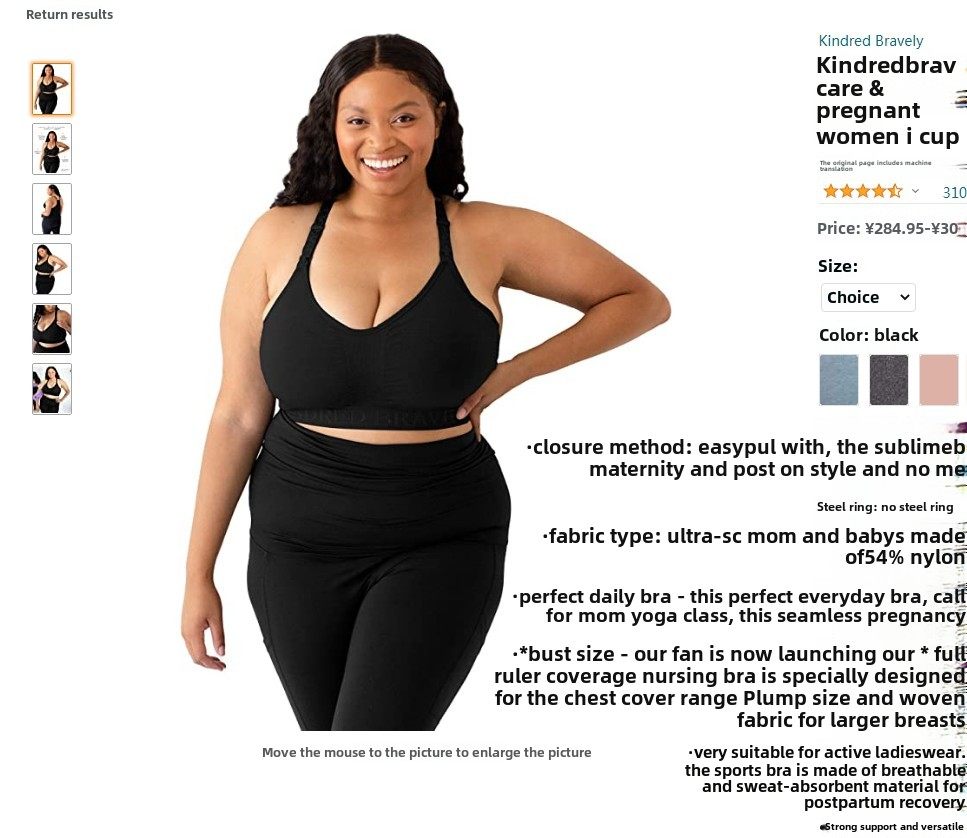This screenshot has width=967, height=838.
Task: Select the second thumbnail with feature callouts
Action: [x=52, y=149]
